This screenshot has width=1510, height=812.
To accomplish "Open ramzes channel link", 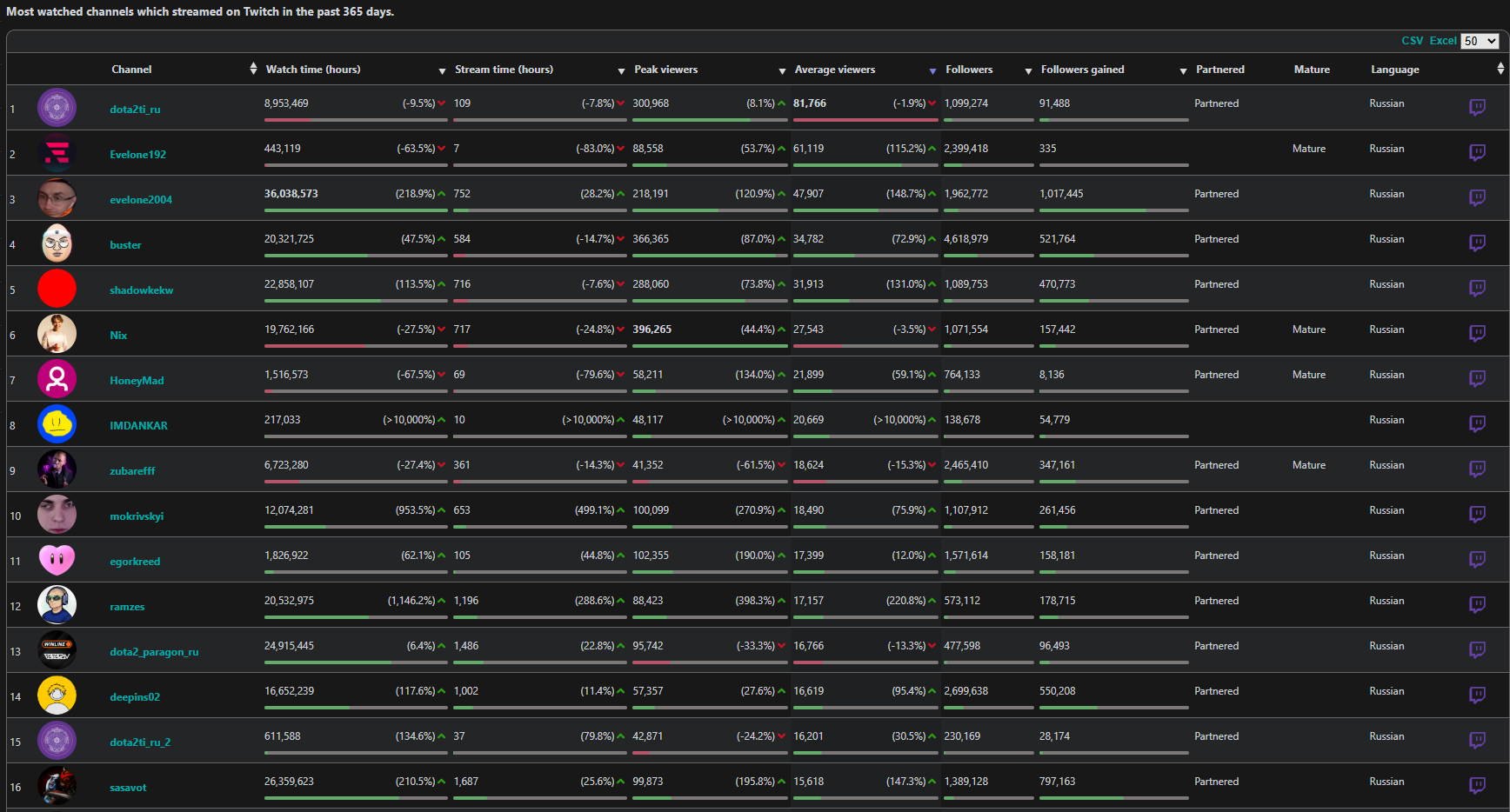I will point(127,607).
